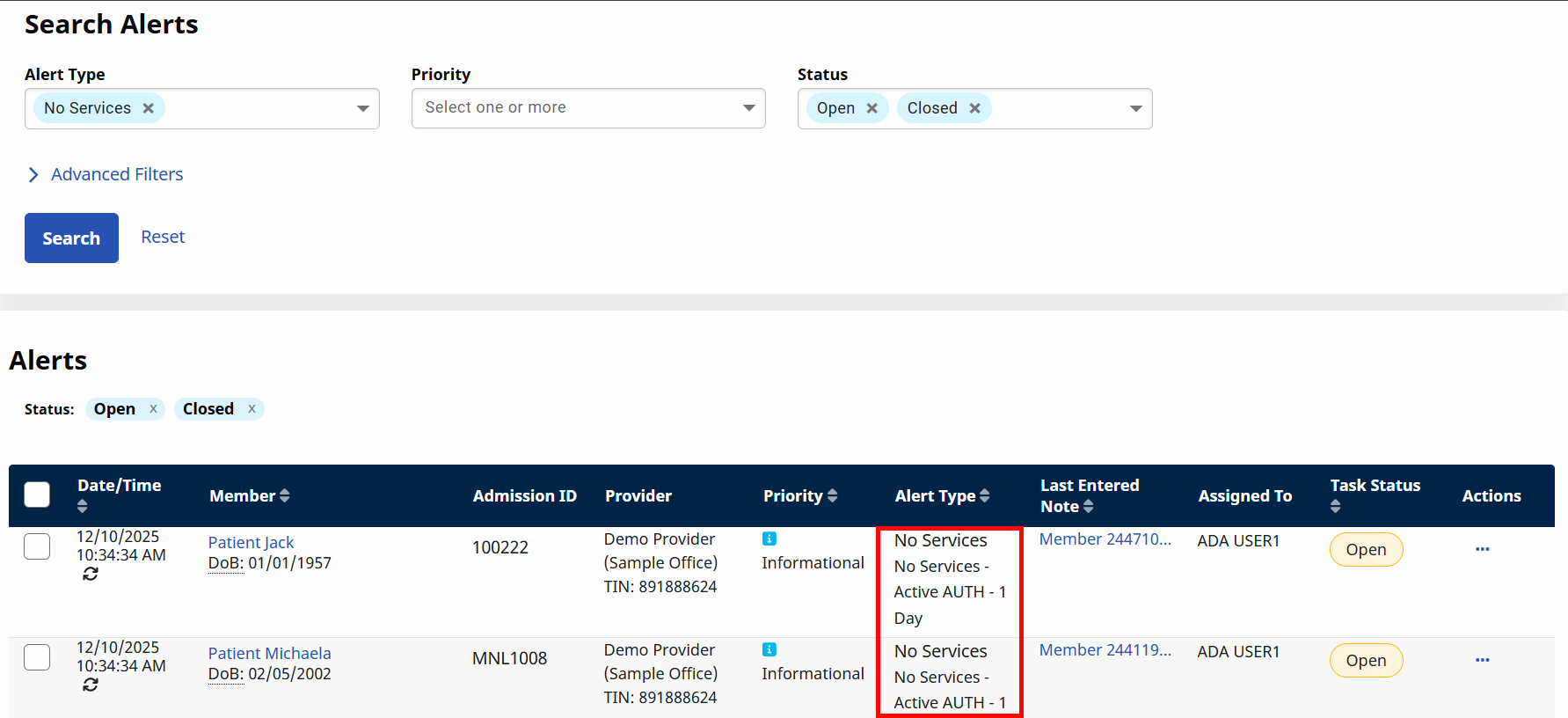The image size is (1568, 718).
Task: Open Patient Jack member link
Action: (251, 543)
